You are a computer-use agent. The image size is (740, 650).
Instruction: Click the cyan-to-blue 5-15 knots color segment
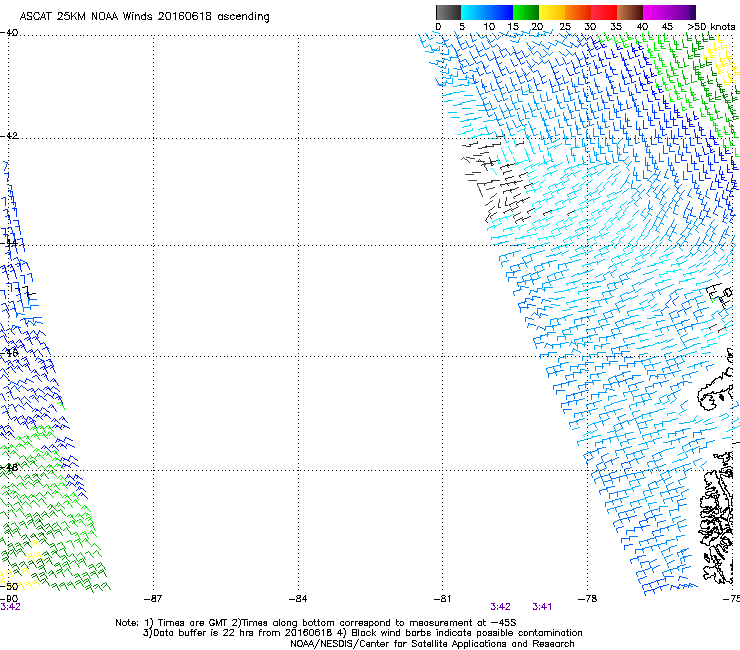(487, 12)
